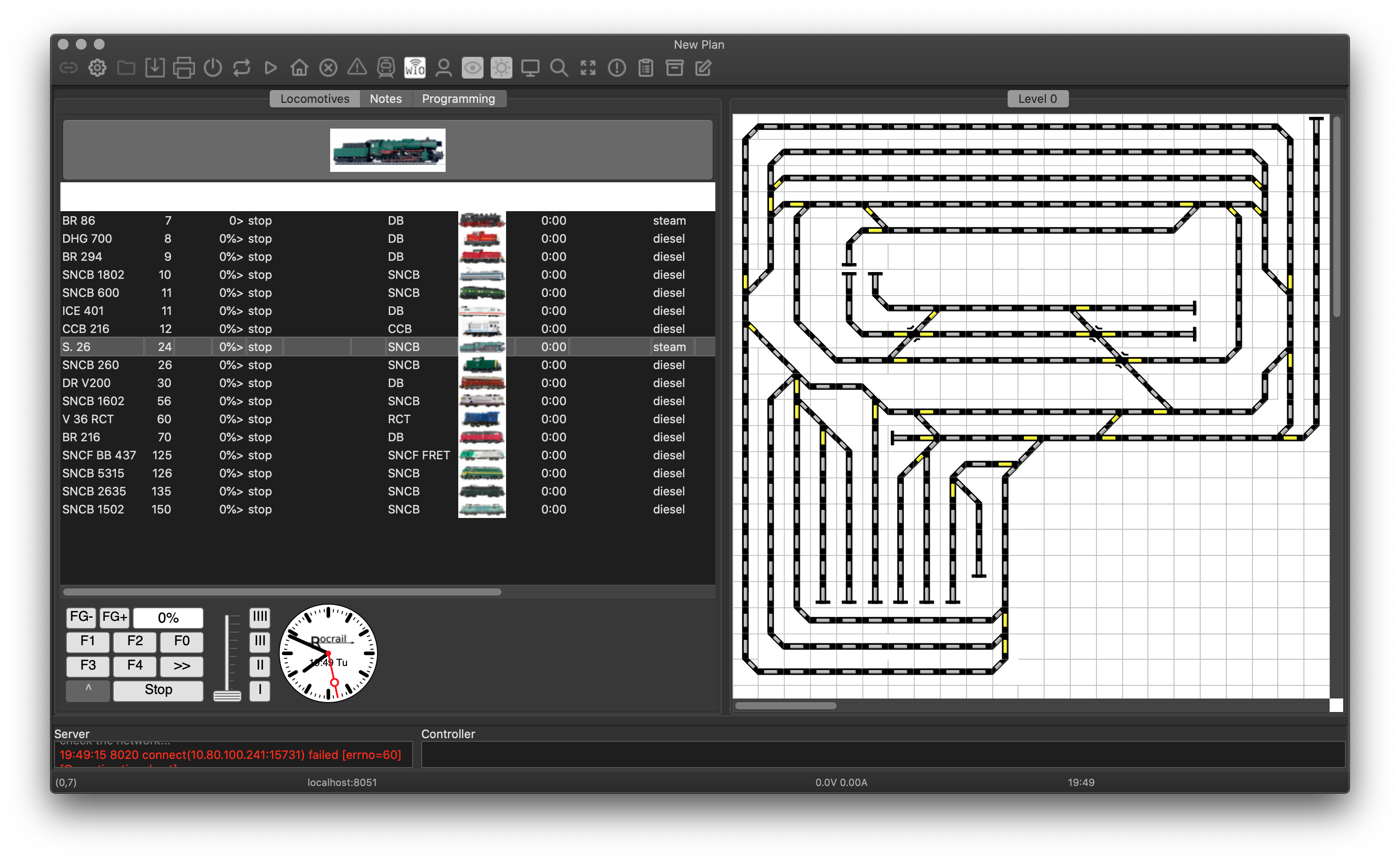This screenshot has height=860, width=1400.
Task: Toggle the eye visibility toolbar button
Action: [x=472, y=68]
